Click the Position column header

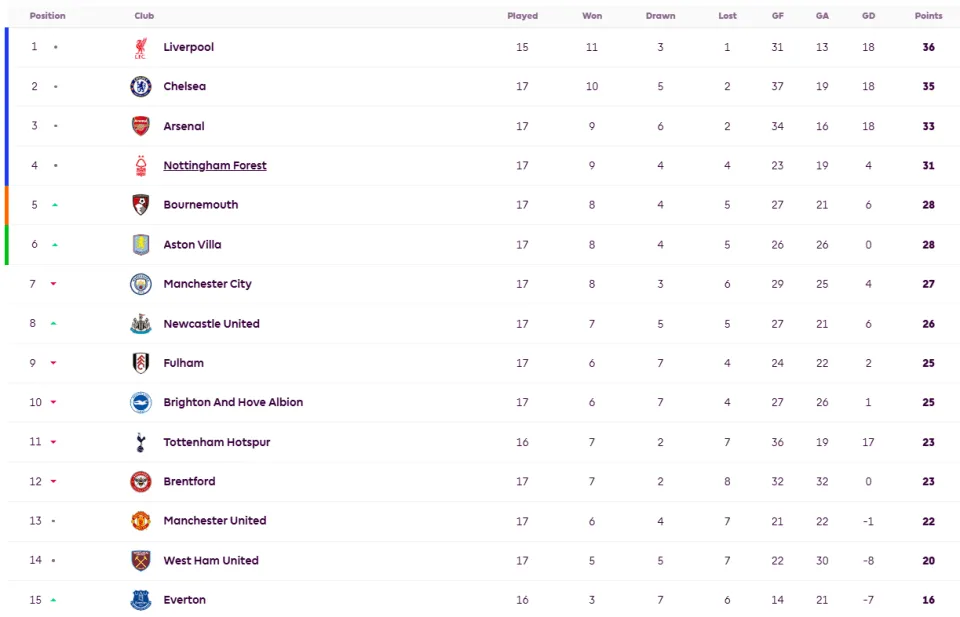(x=47, y=16)
